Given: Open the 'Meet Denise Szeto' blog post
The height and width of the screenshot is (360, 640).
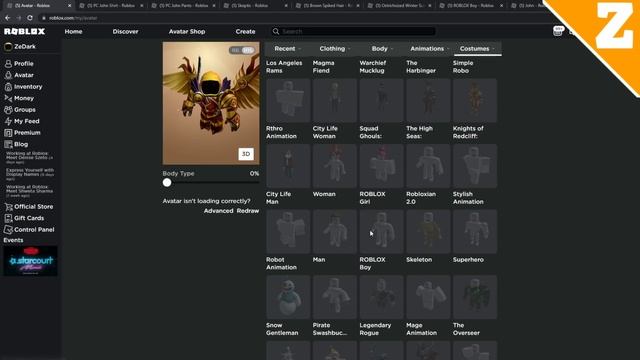Looking at the screenshot, I should (30, 157).
